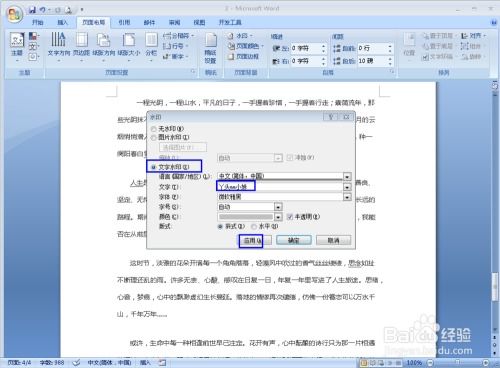Launch Page Setup dialog from group corner
This screenshot has height=368, width=500.
tap(193, 71)
